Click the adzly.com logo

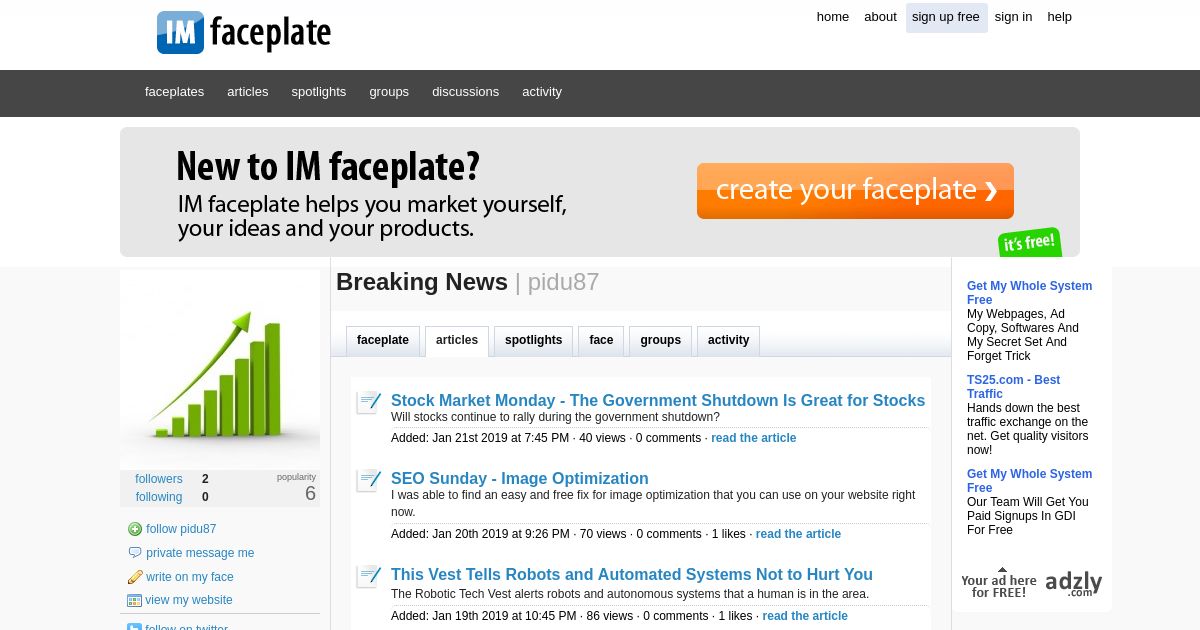point(1074,583)
